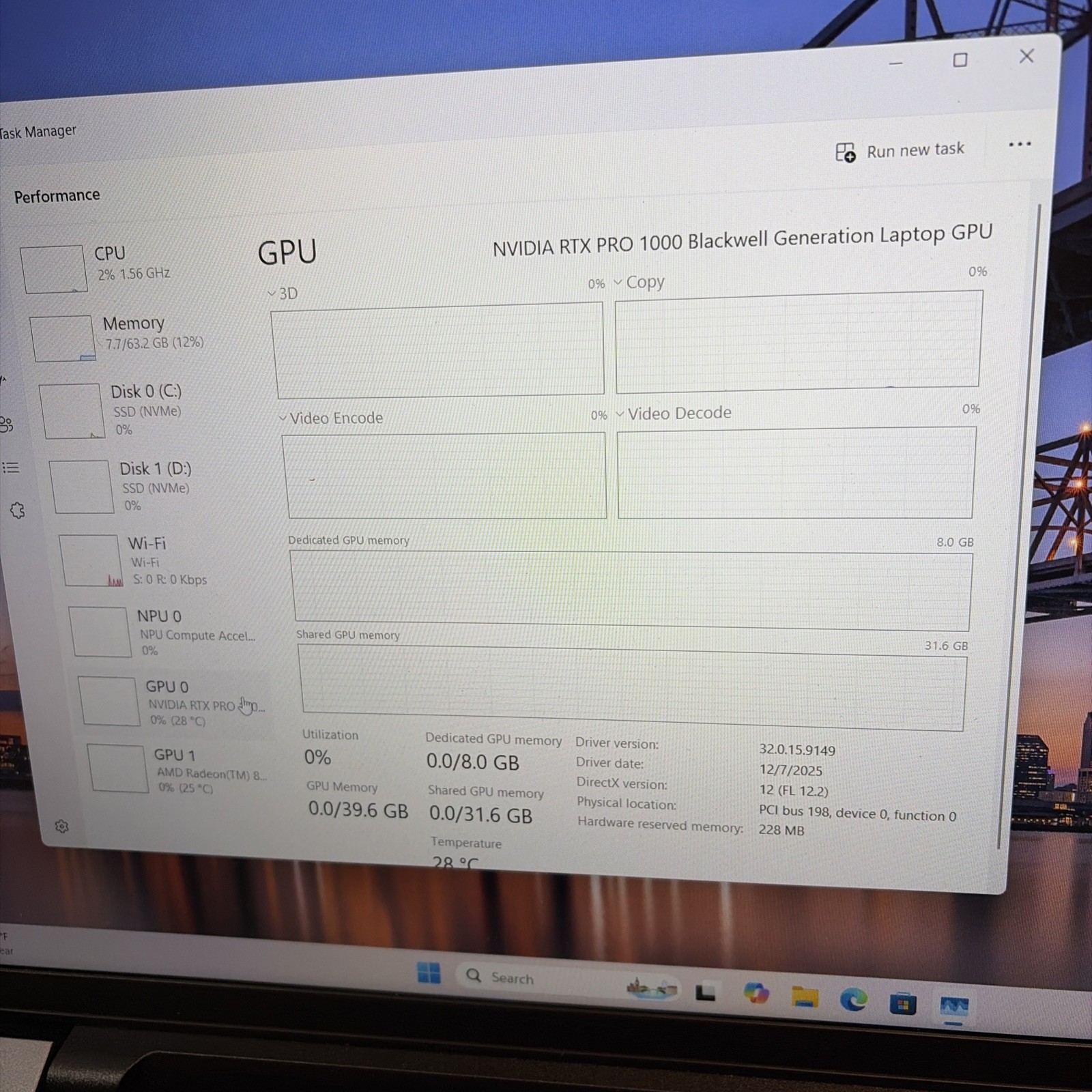Viewport: 1092px width, 1092px height.
Task: Click the Task Manager taskbar icon
Action: click(953, 1007)
